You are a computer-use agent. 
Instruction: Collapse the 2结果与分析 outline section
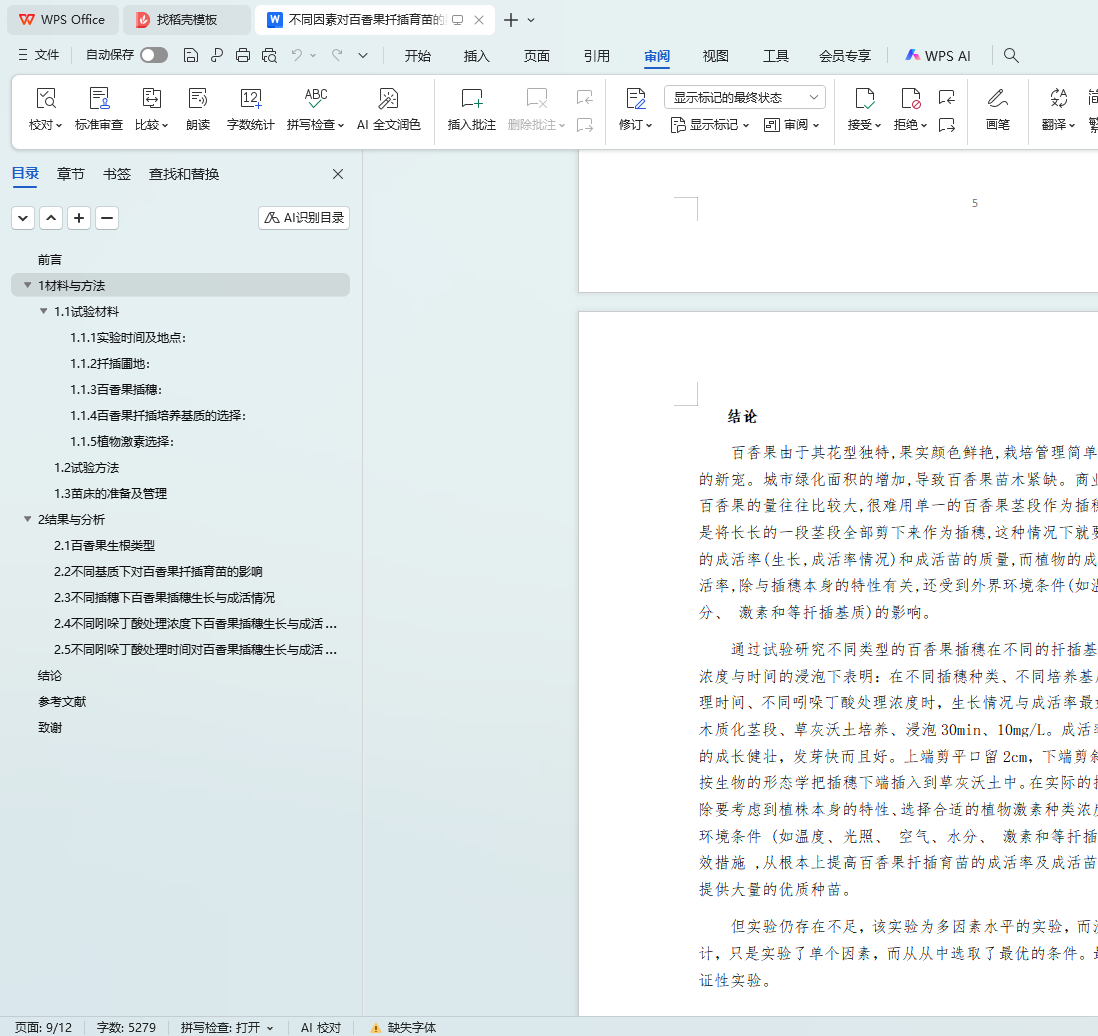click(27, 520)
